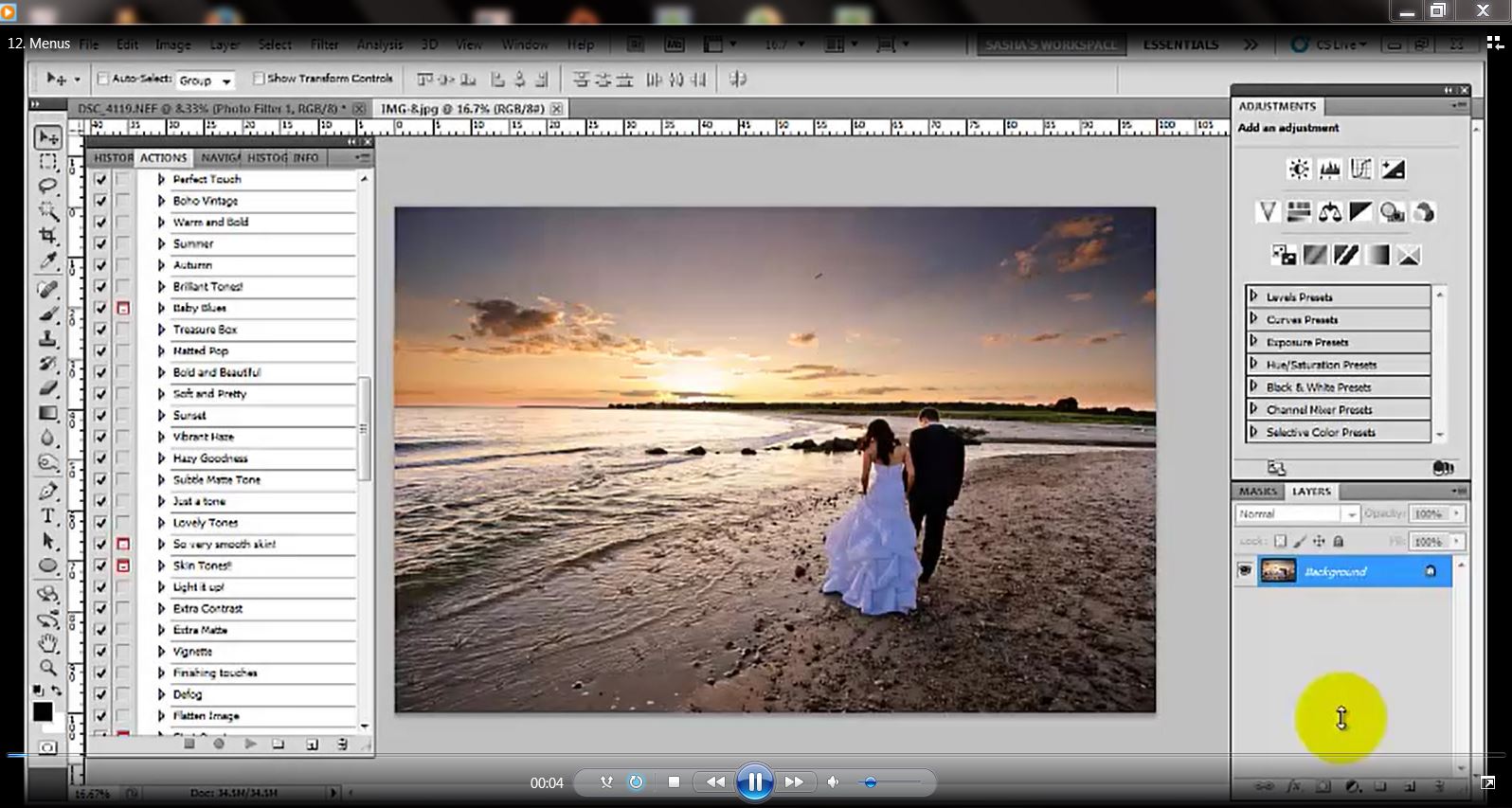
Task: Add a Curves adjustment from icons
Action: 1361,170
